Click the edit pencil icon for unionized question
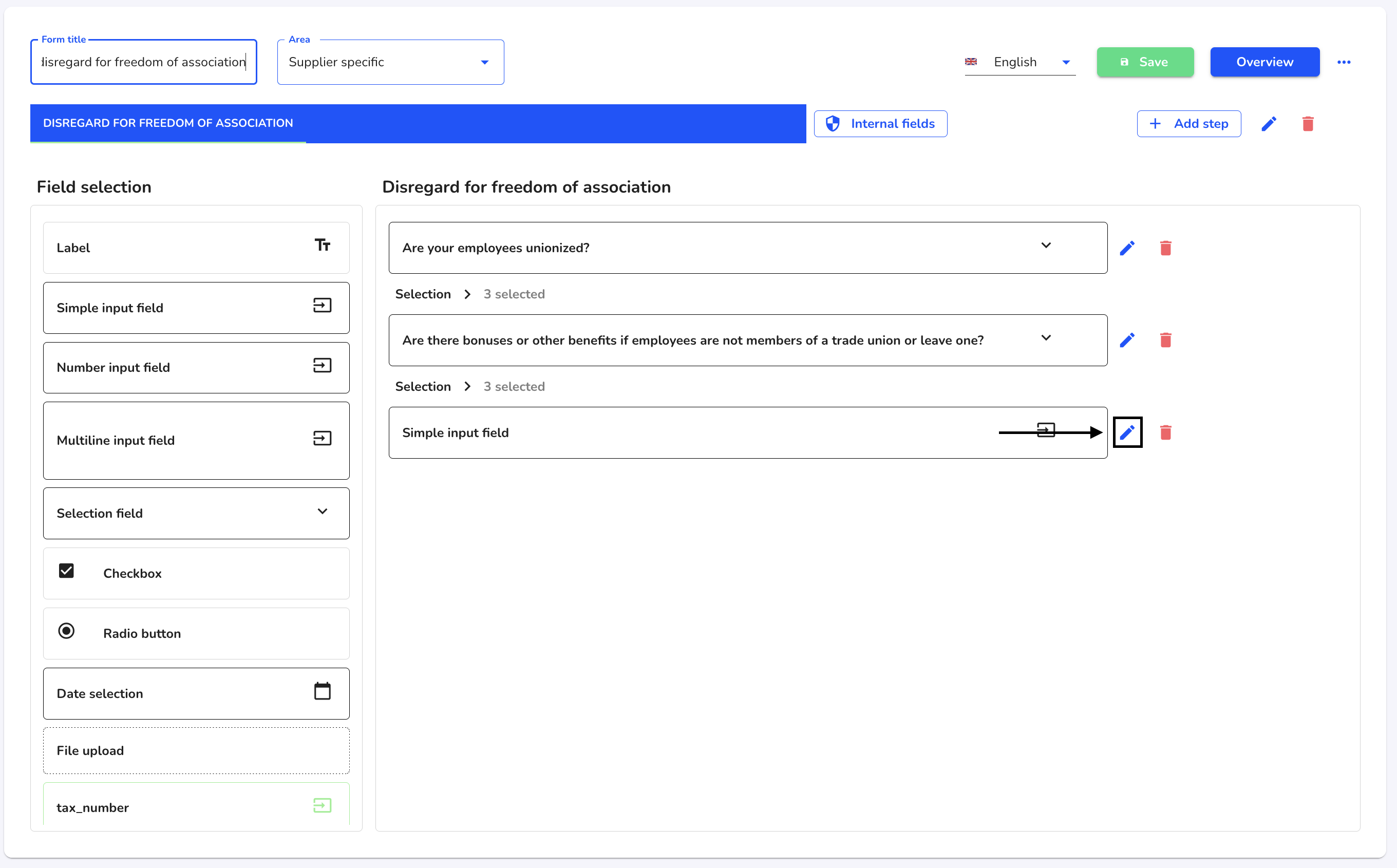The height and width of the screenshot is (868, 1397). click(x=1128, y=248)
